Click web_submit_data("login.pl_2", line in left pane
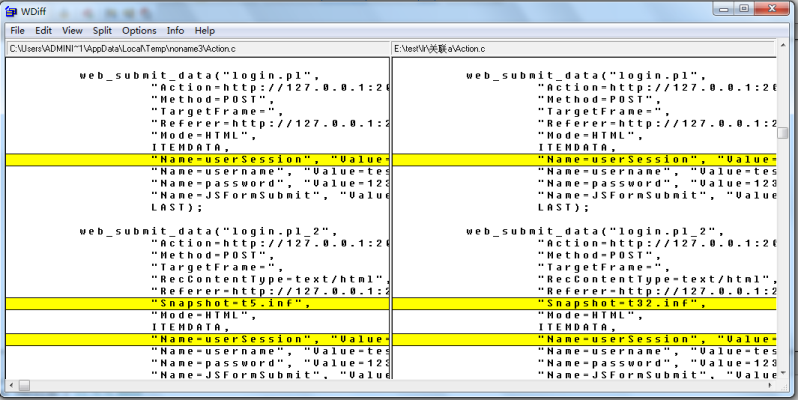The image size is (798, 400). pyautogui.click(x=209, y=232)
